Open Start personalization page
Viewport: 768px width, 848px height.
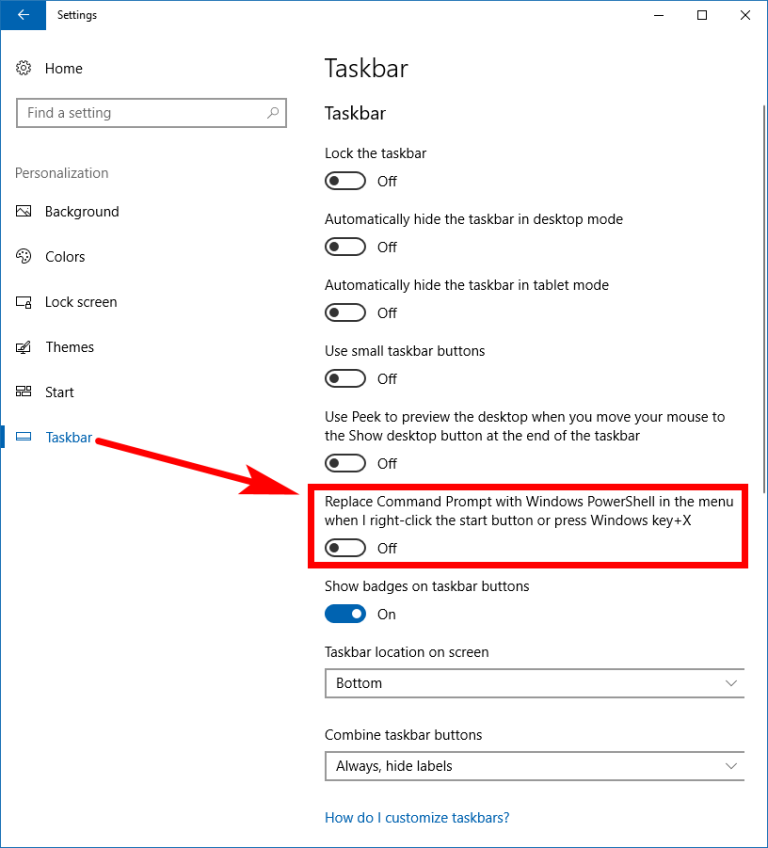point(59,392)
